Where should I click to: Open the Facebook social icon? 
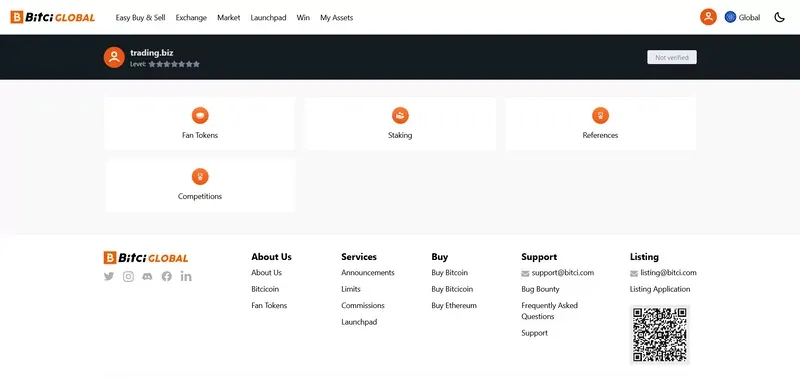click(x=166, y=276)
